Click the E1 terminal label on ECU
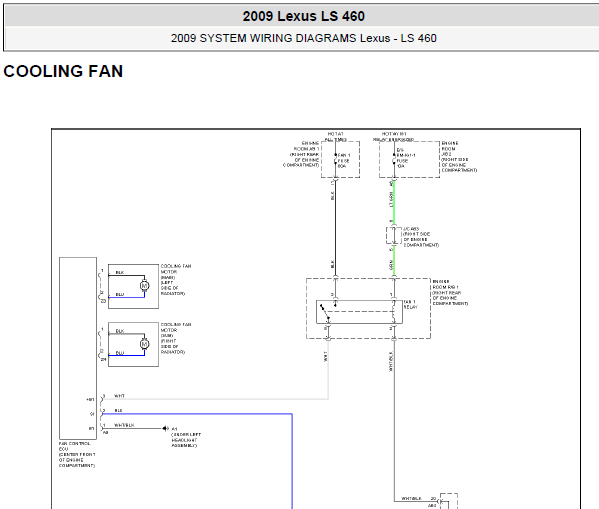This screenshot has width=599, height=509. (92, 428)
